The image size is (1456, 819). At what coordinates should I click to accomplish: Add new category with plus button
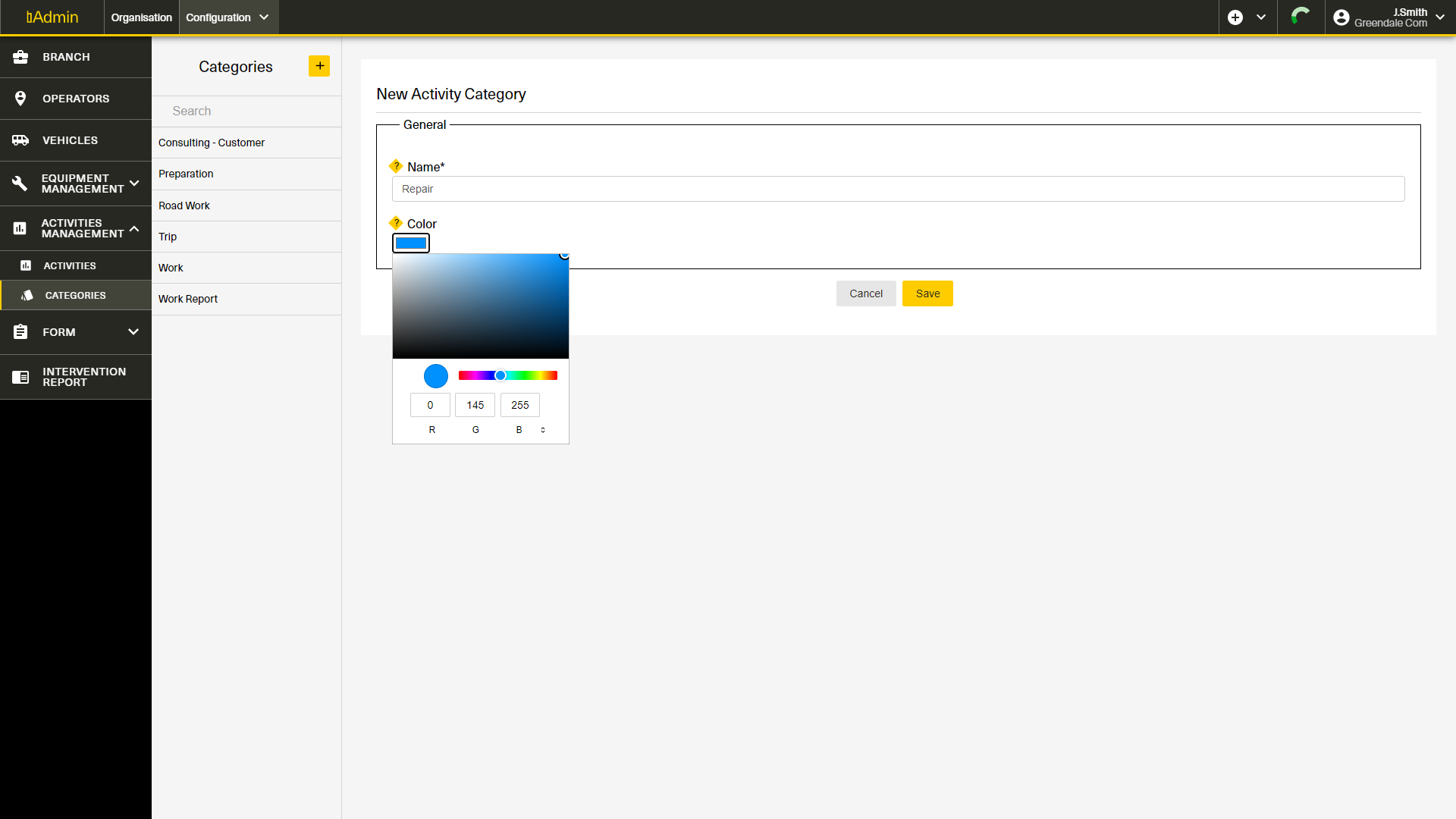(319, 66)
